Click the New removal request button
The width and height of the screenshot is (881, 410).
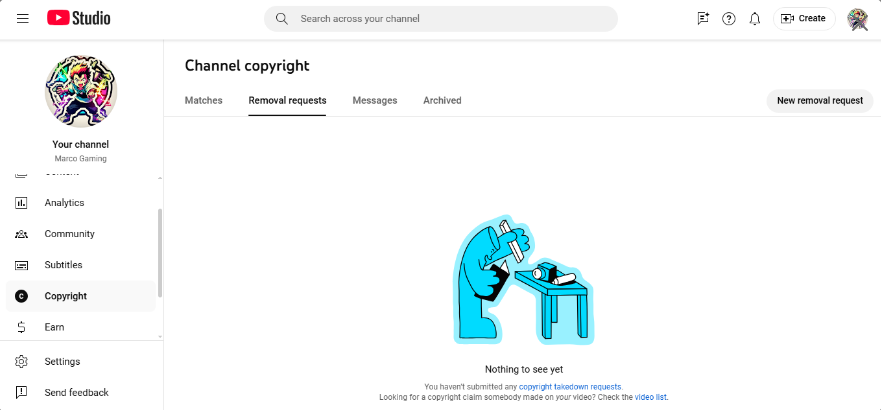(x=820, y=101)
